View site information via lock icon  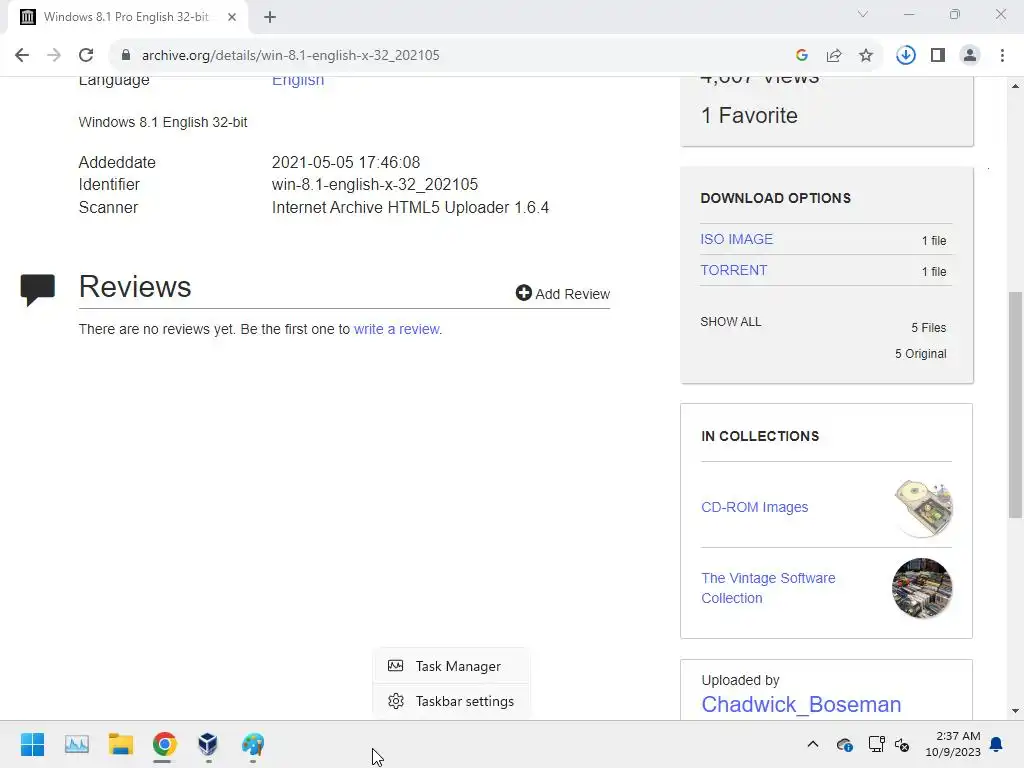tap(126, 55)
